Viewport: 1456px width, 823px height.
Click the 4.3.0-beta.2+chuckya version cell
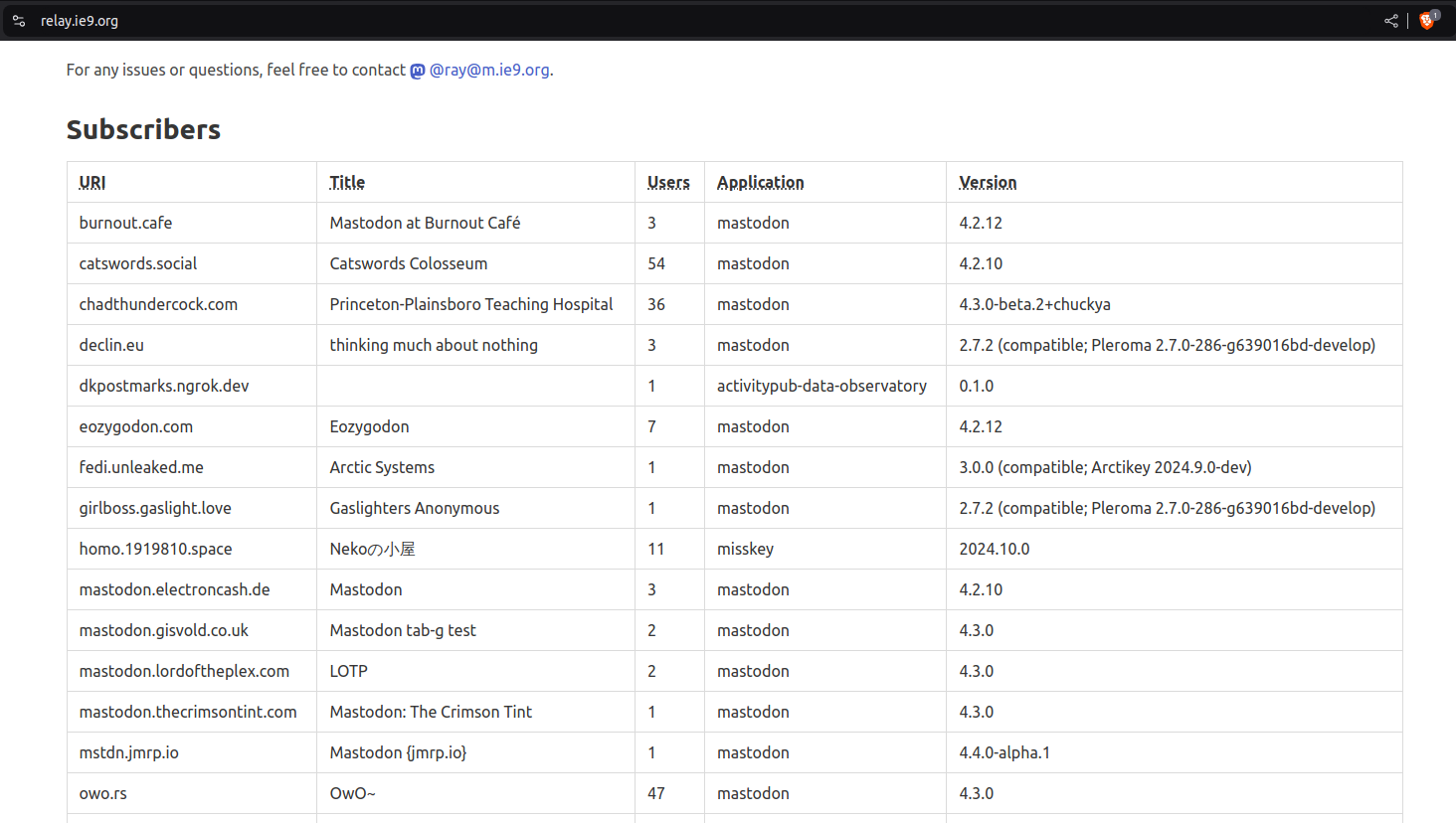point(1175,304)
